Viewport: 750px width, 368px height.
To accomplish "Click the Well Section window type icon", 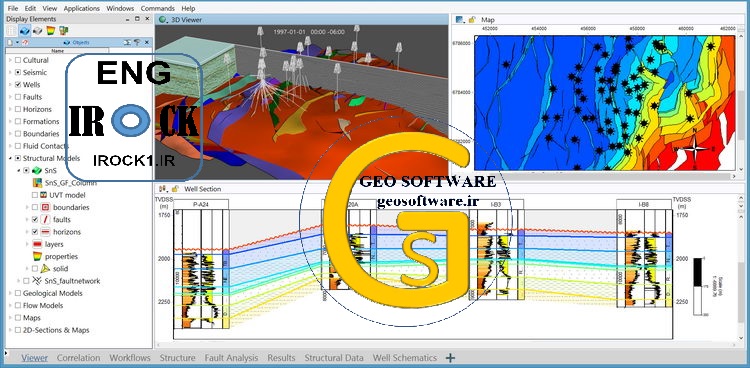I will (163, 189).
